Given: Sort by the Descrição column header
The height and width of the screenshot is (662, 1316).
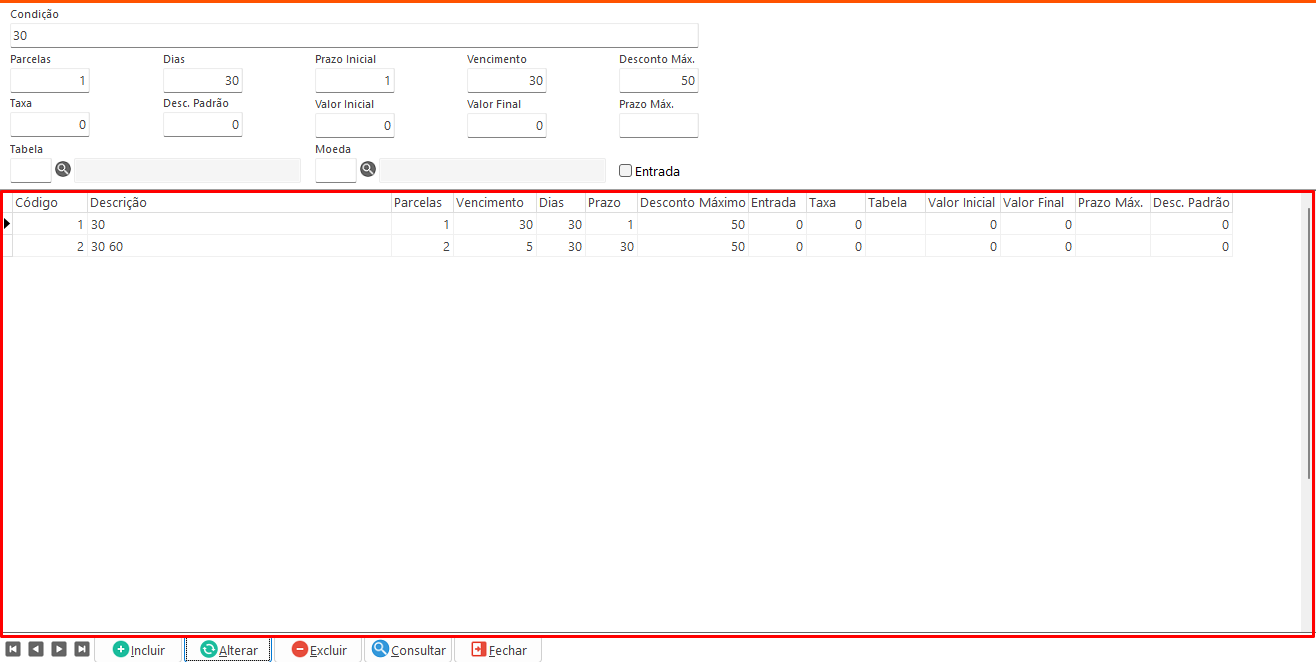Looking at the screenshot, I should click(x=239, y=203).
